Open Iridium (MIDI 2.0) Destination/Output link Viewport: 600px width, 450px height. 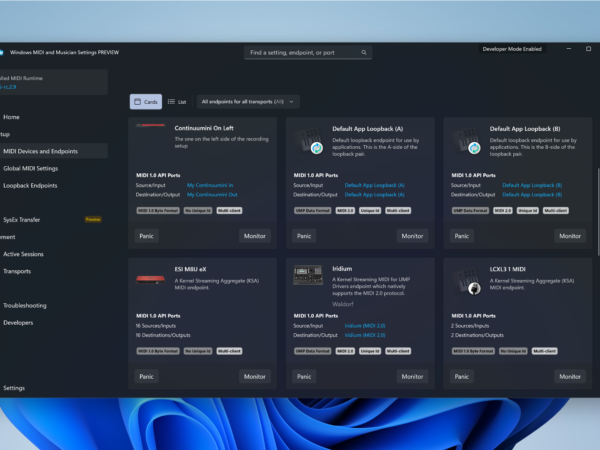(365, 335)
